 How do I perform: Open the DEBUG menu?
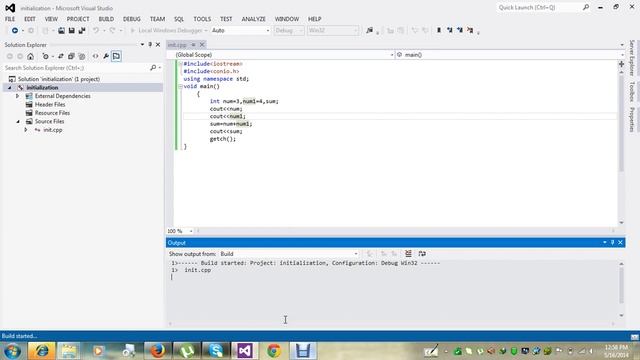(x=131, y=19)
